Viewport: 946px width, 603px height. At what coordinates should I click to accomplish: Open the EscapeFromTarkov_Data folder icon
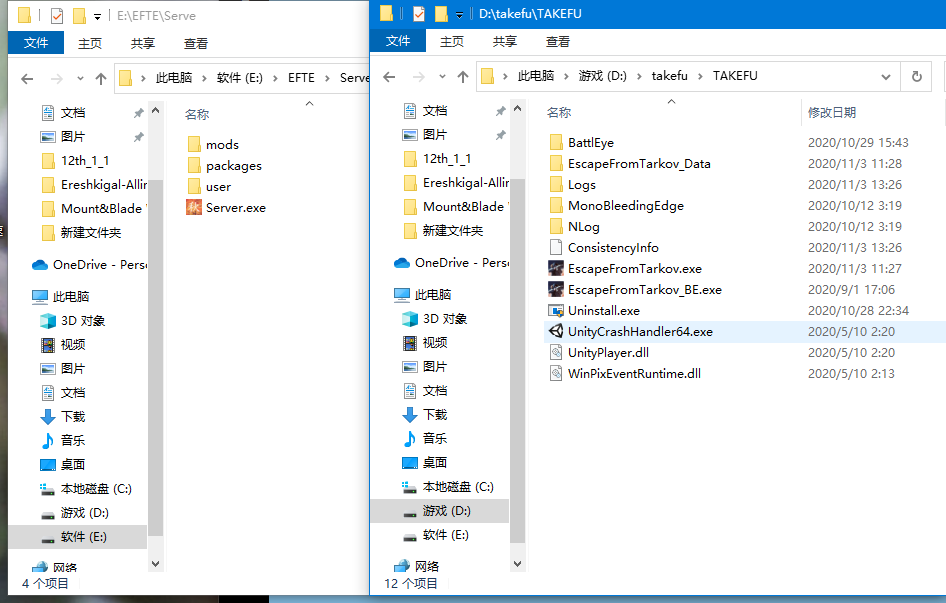[556, 164]
